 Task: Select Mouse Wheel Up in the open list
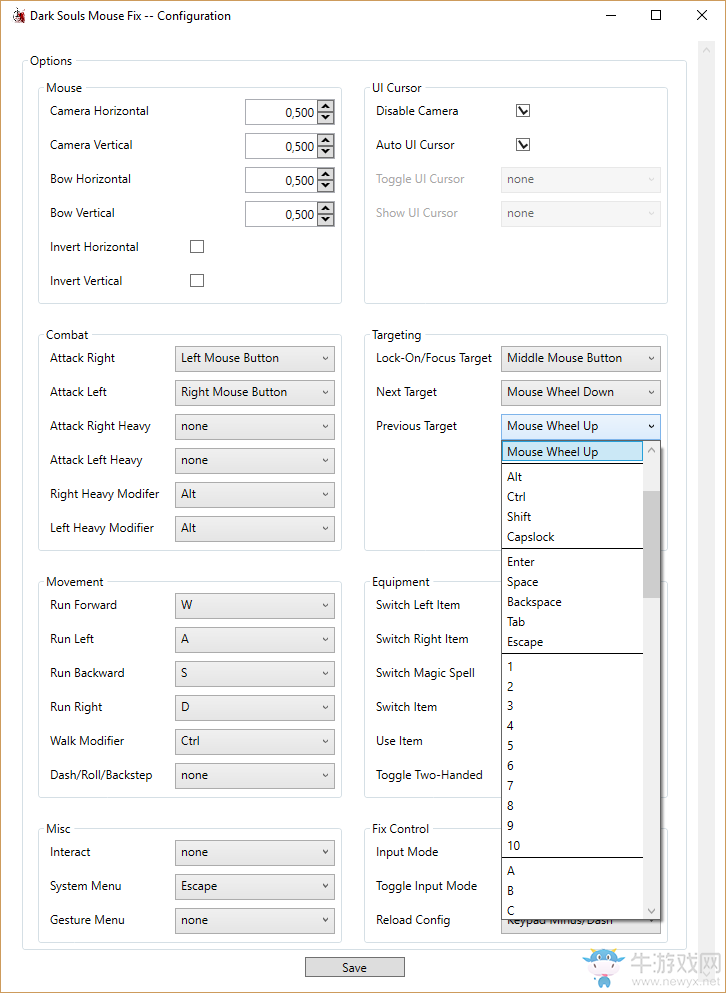coord(573,452)
